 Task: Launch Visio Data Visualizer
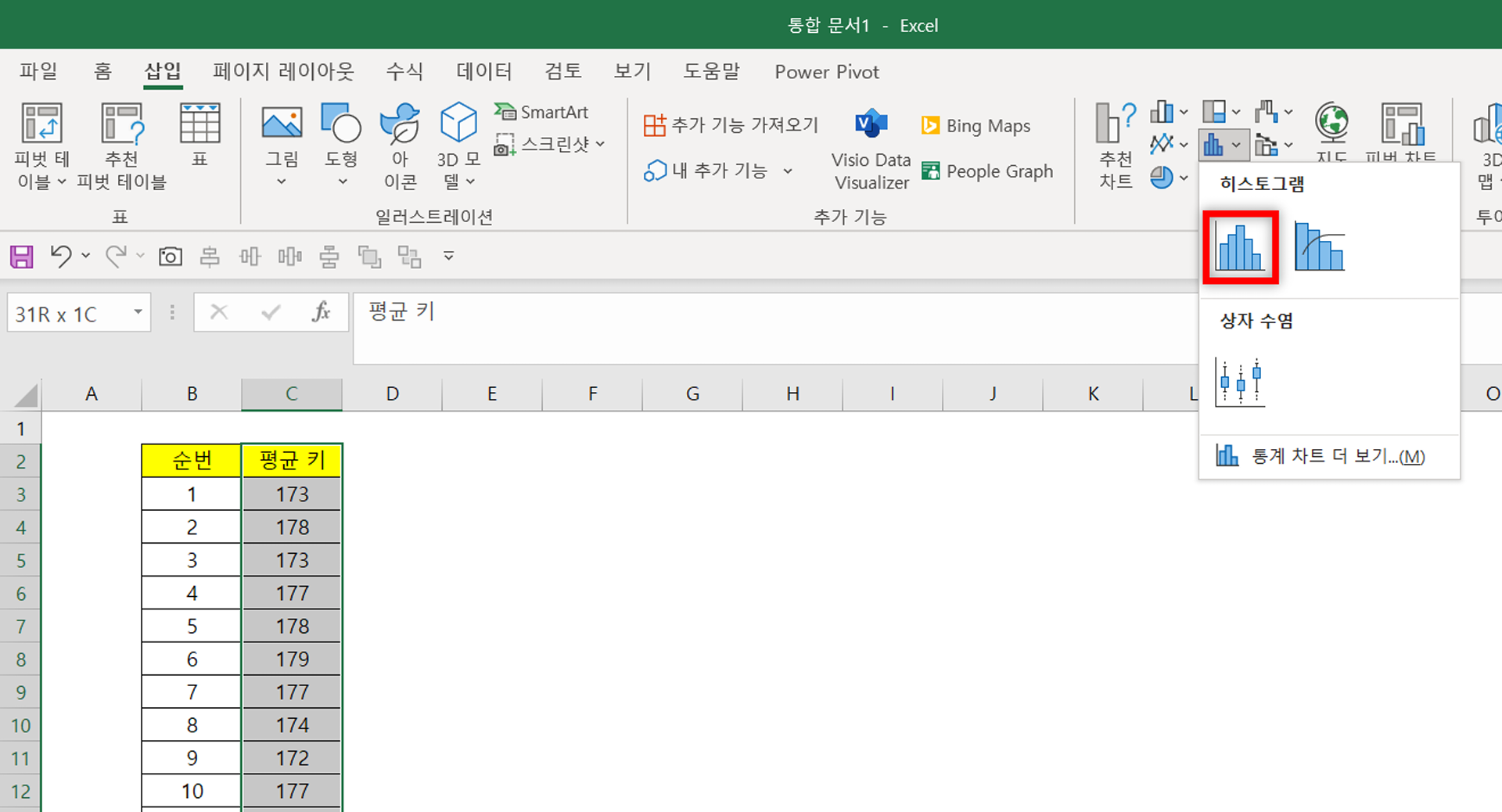(x=870, y=145)
